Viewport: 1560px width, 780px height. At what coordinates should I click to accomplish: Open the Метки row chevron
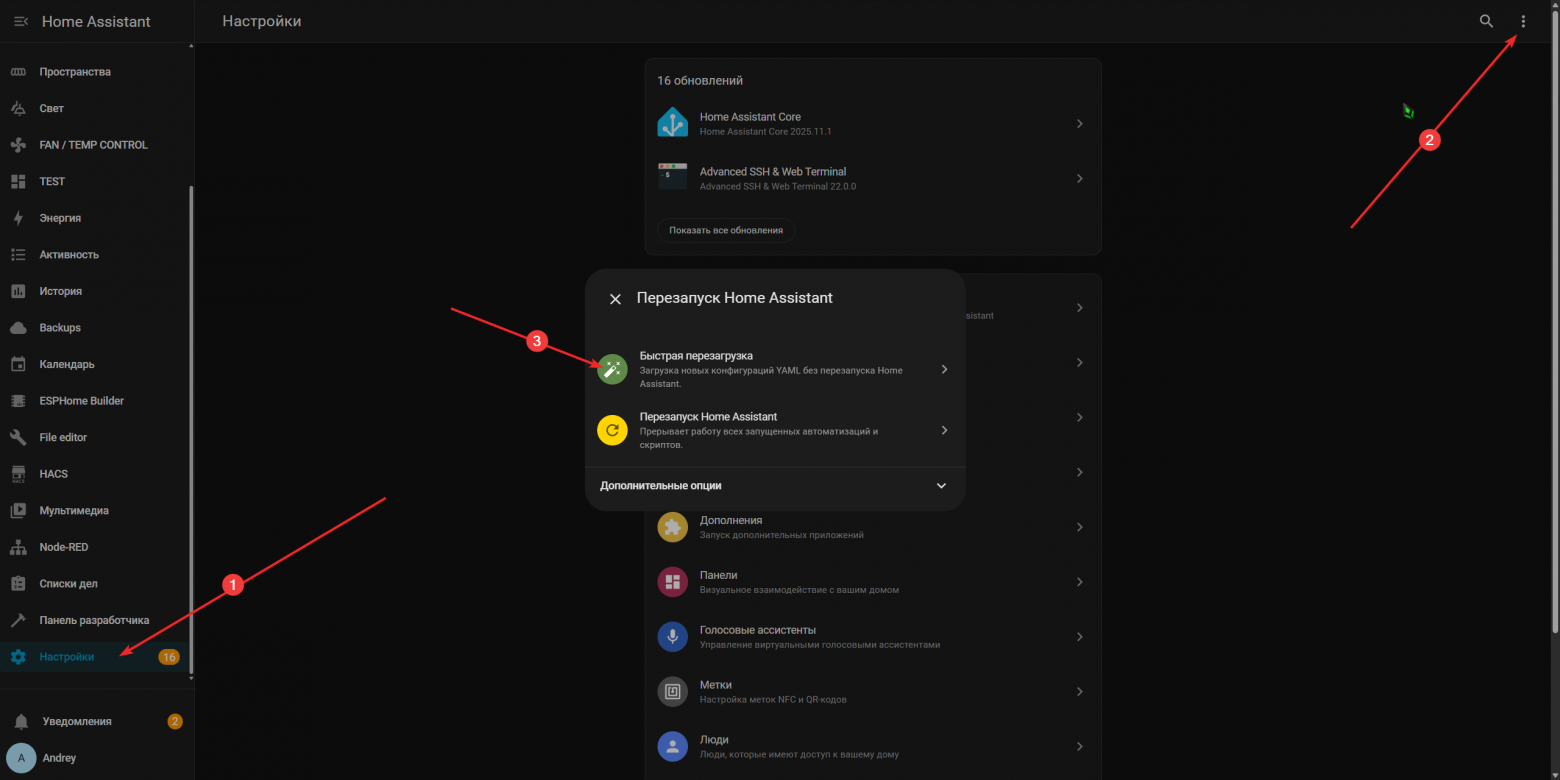[x=1080, y=692]
